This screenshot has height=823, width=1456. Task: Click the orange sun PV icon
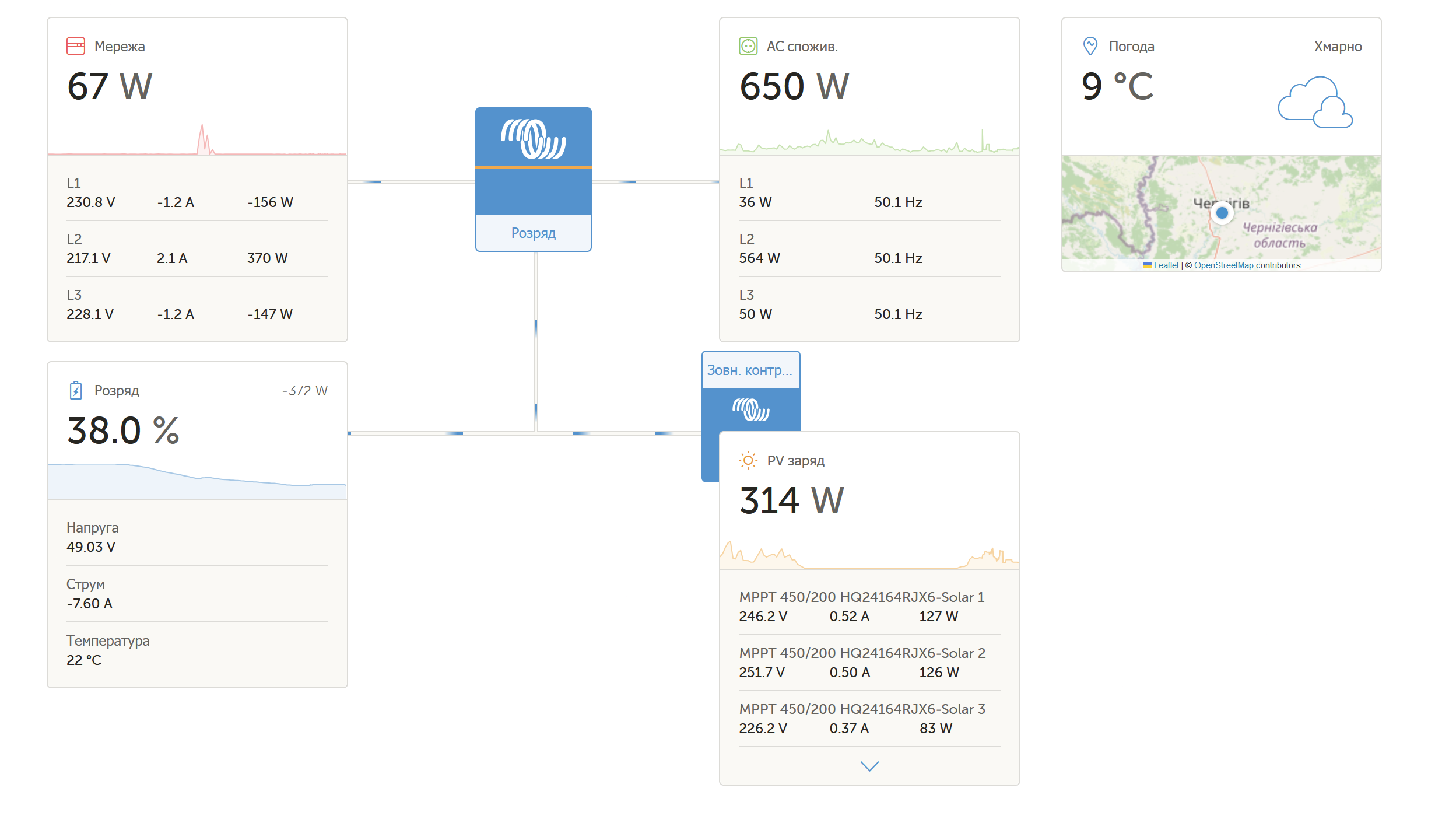pos(748,460)
